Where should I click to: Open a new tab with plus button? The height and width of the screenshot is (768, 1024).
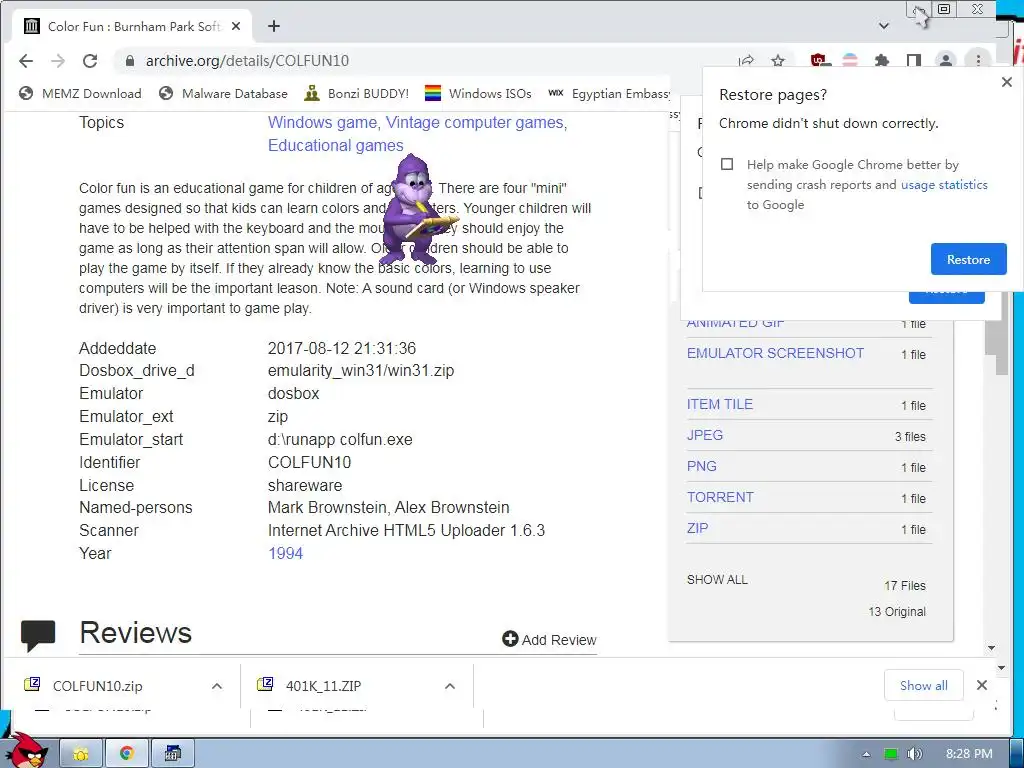pyautogui.click(x=274, y=26)
